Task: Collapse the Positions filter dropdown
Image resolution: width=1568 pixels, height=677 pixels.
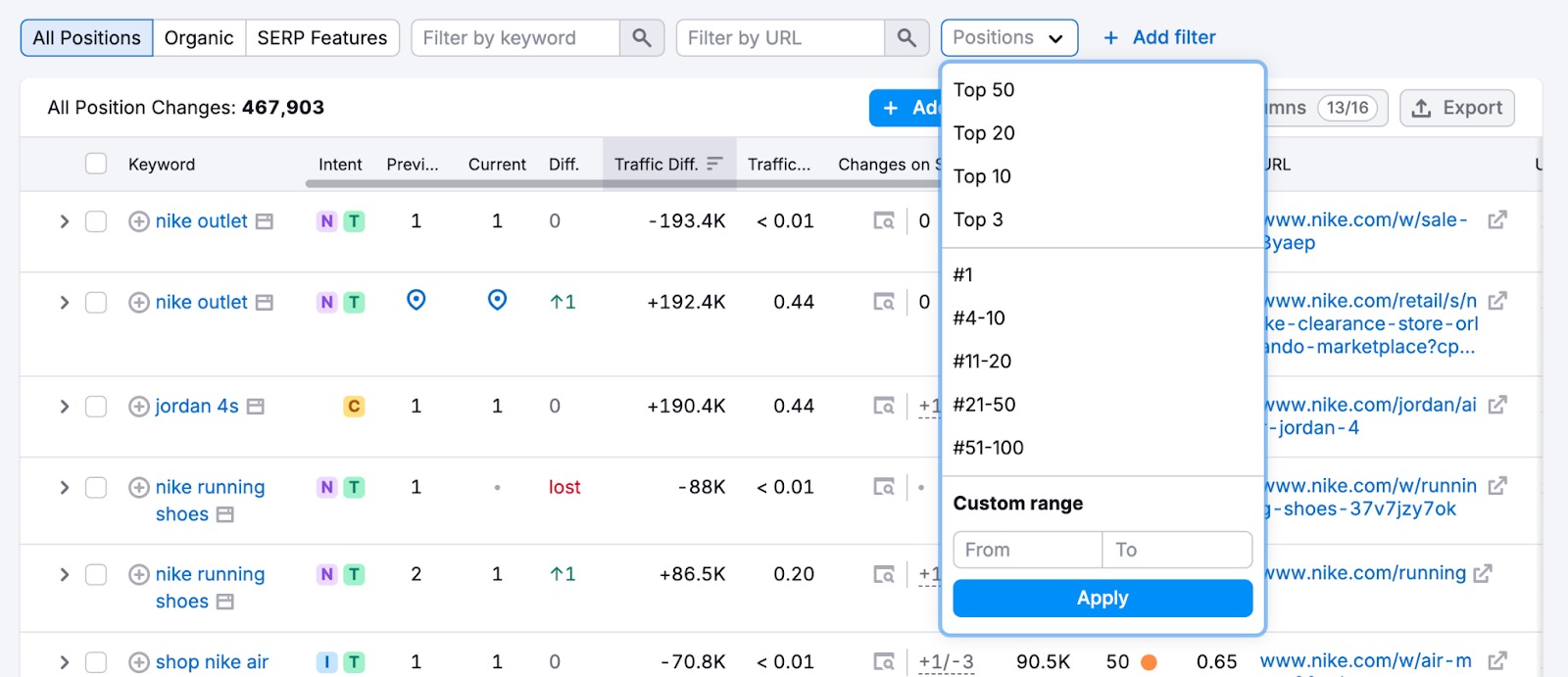Action: tap(1008, 38)
